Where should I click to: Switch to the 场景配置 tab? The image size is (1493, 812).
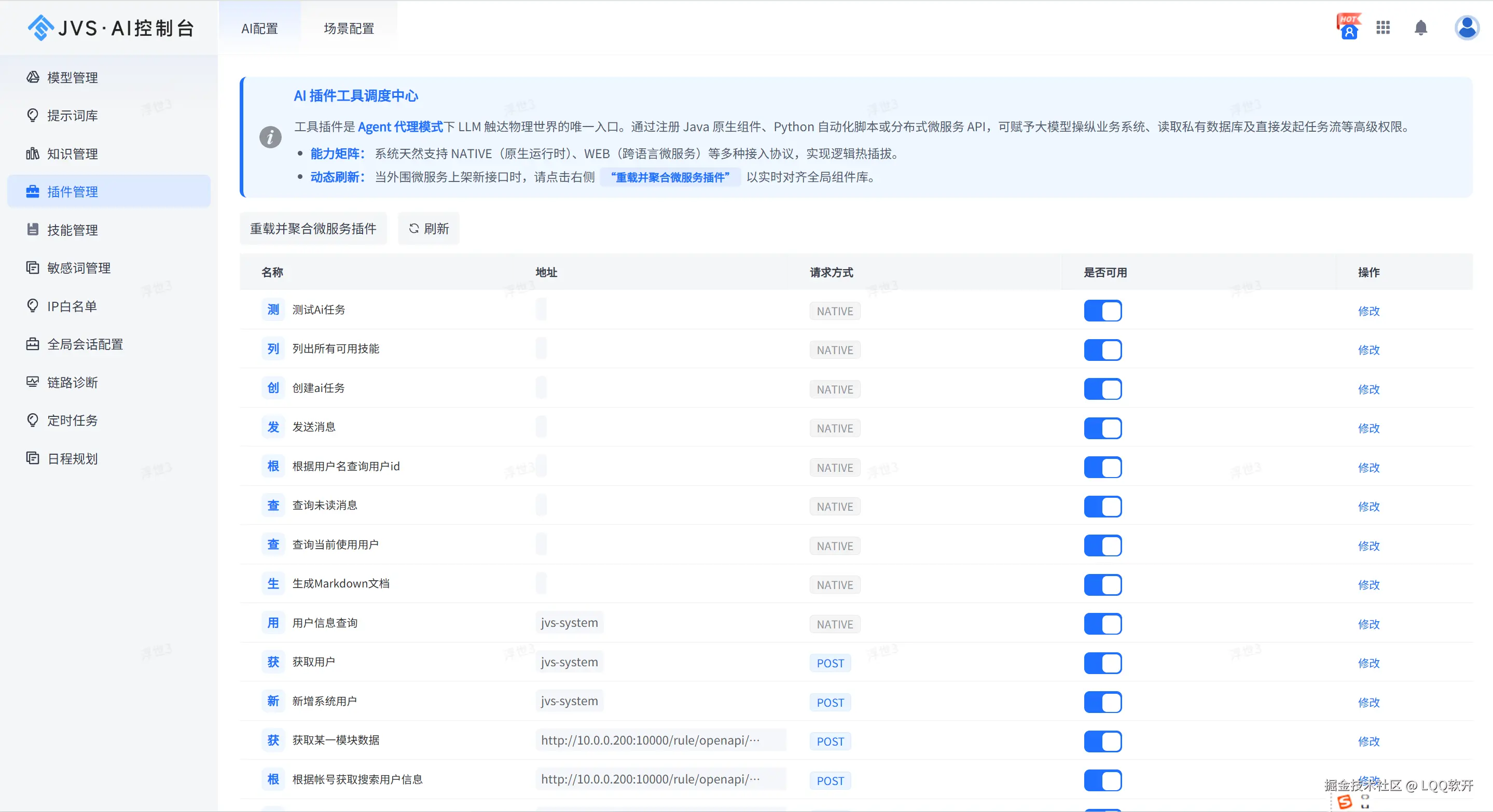[x=349, y=29]
